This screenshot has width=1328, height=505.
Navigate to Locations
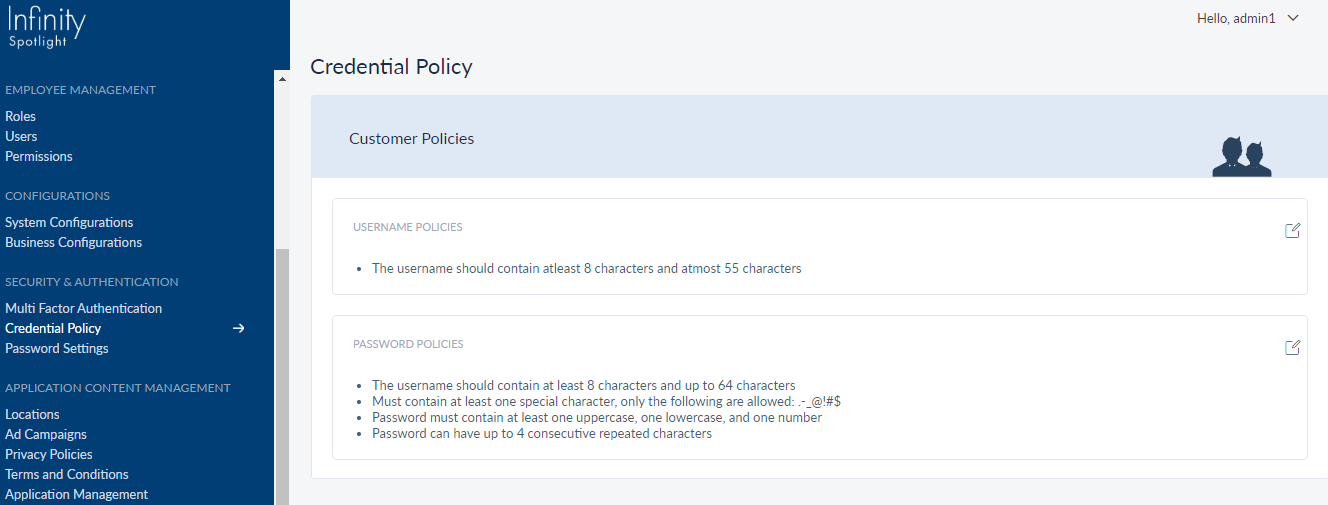pos(32,414)
